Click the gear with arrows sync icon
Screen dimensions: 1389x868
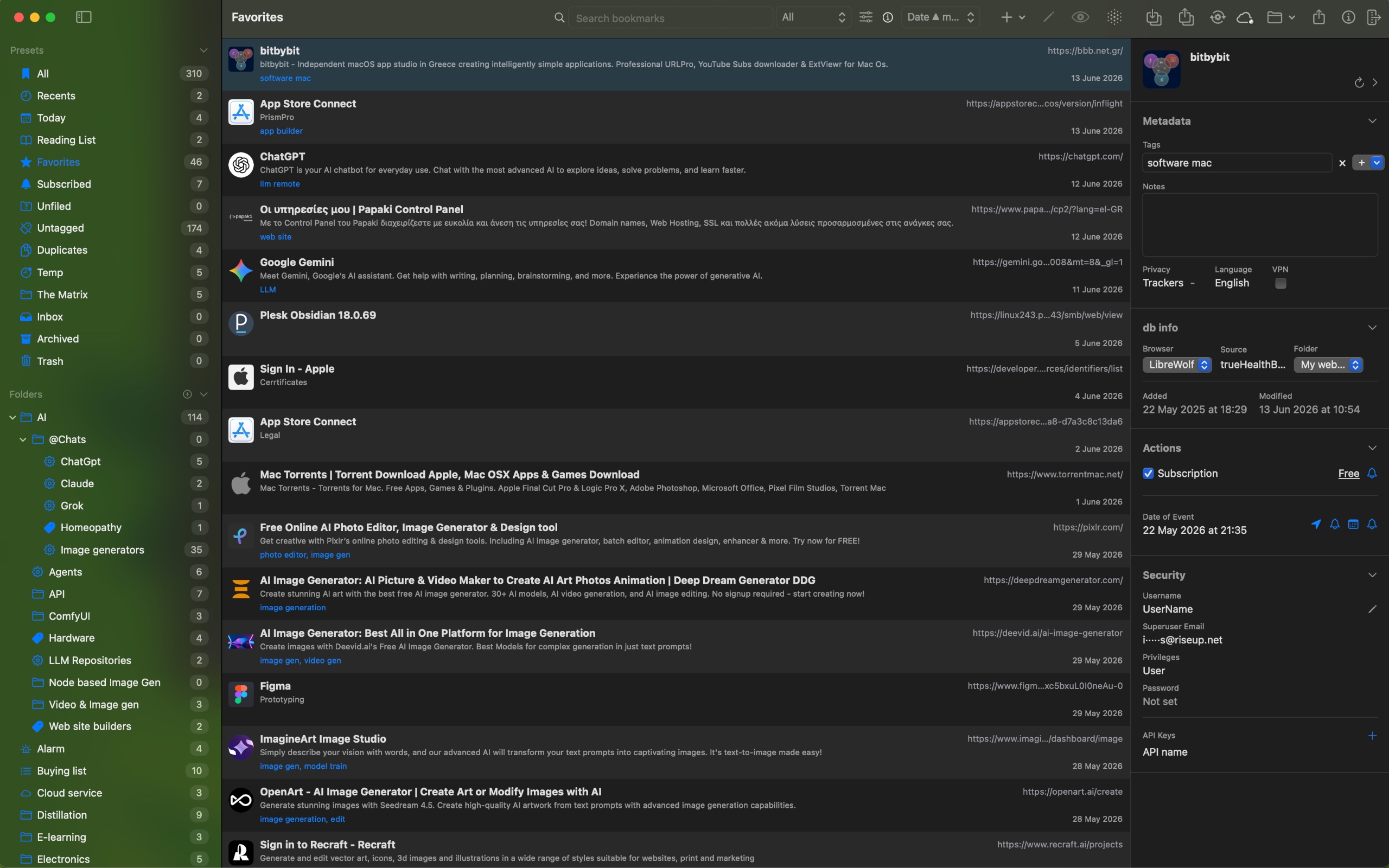[1218, 17]
